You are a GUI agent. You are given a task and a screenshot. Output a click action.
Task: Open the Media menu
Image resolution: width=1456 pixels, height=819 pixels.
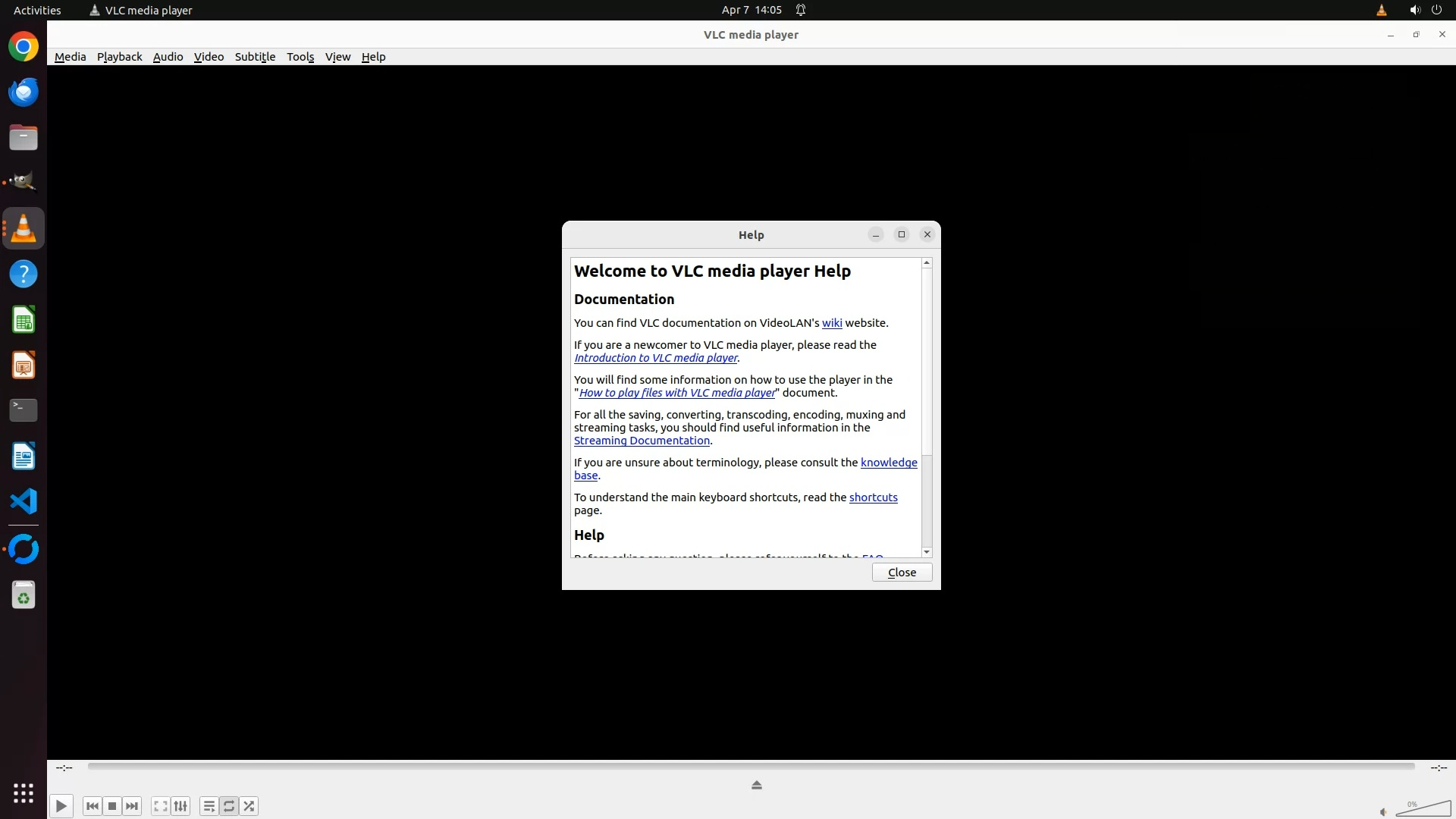(x=70, y=57)
